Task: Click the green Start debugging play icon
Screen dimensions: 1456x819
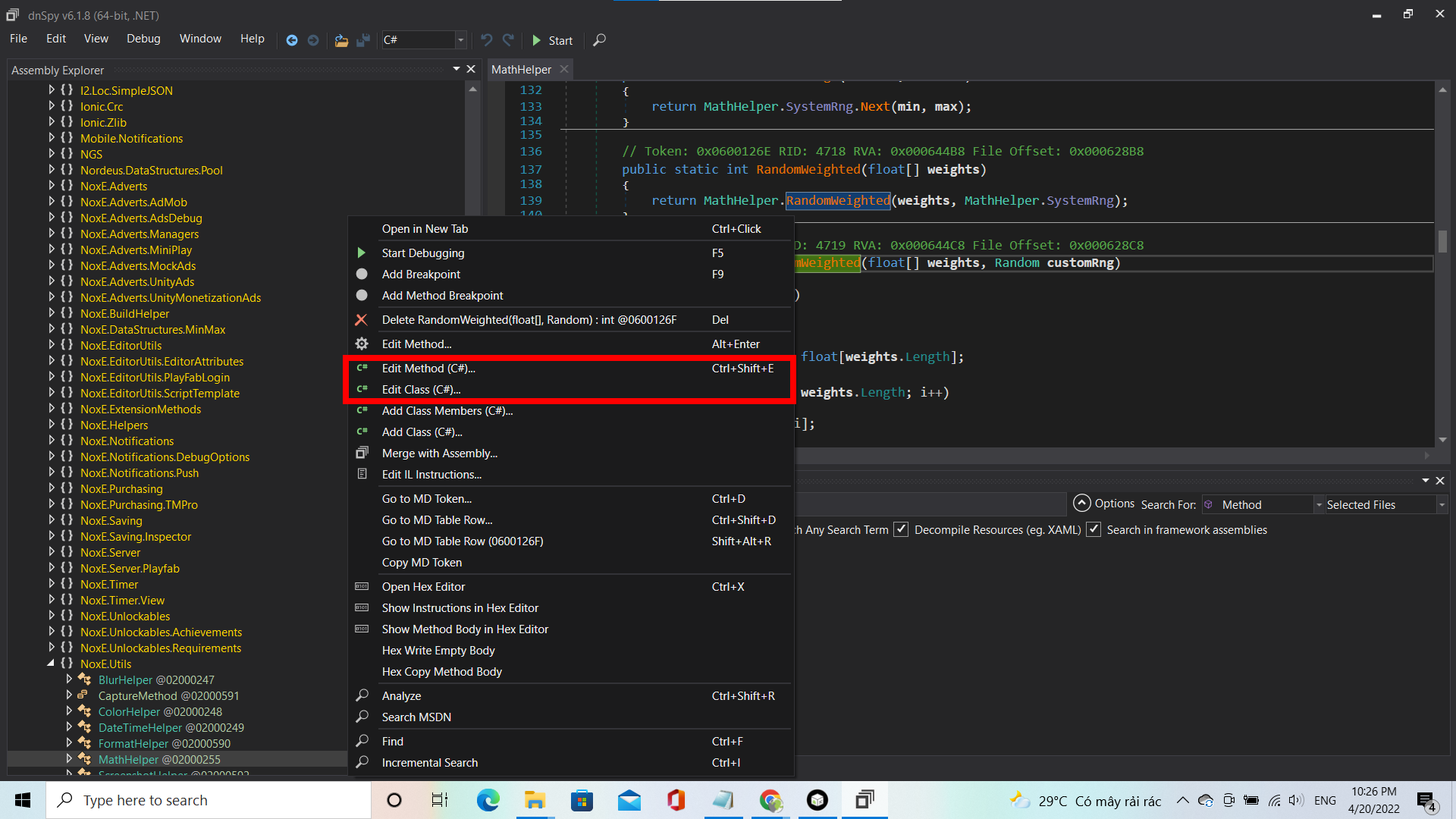Action: (537, 40)
